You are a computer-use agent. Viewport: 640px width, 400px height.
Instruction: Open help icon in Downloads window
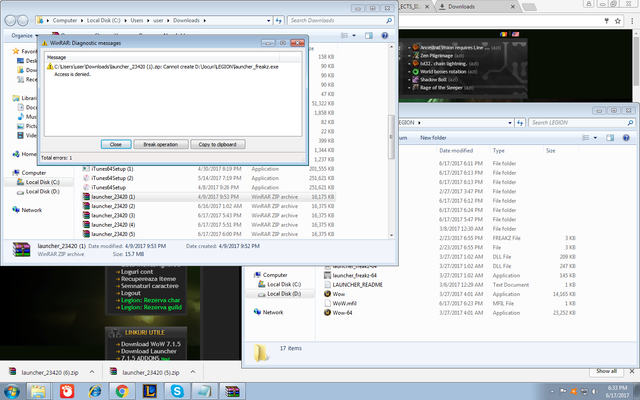pyautogui.click(x=384, y=36)
